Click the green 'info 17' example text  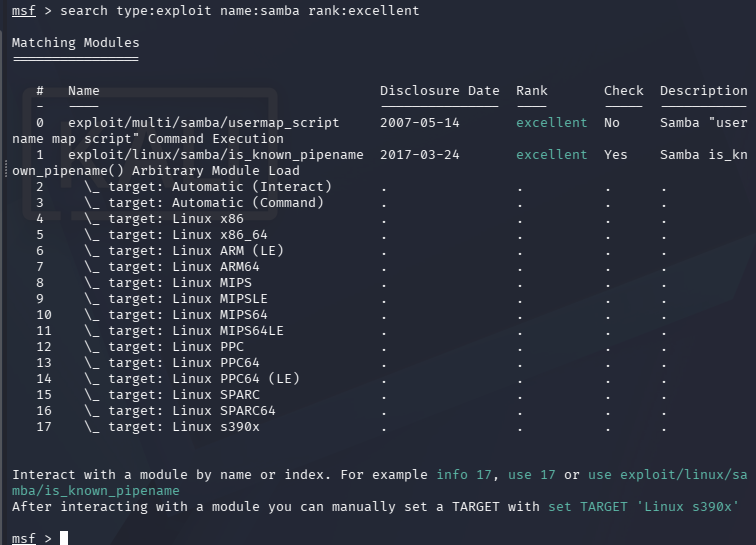point(463,475)
